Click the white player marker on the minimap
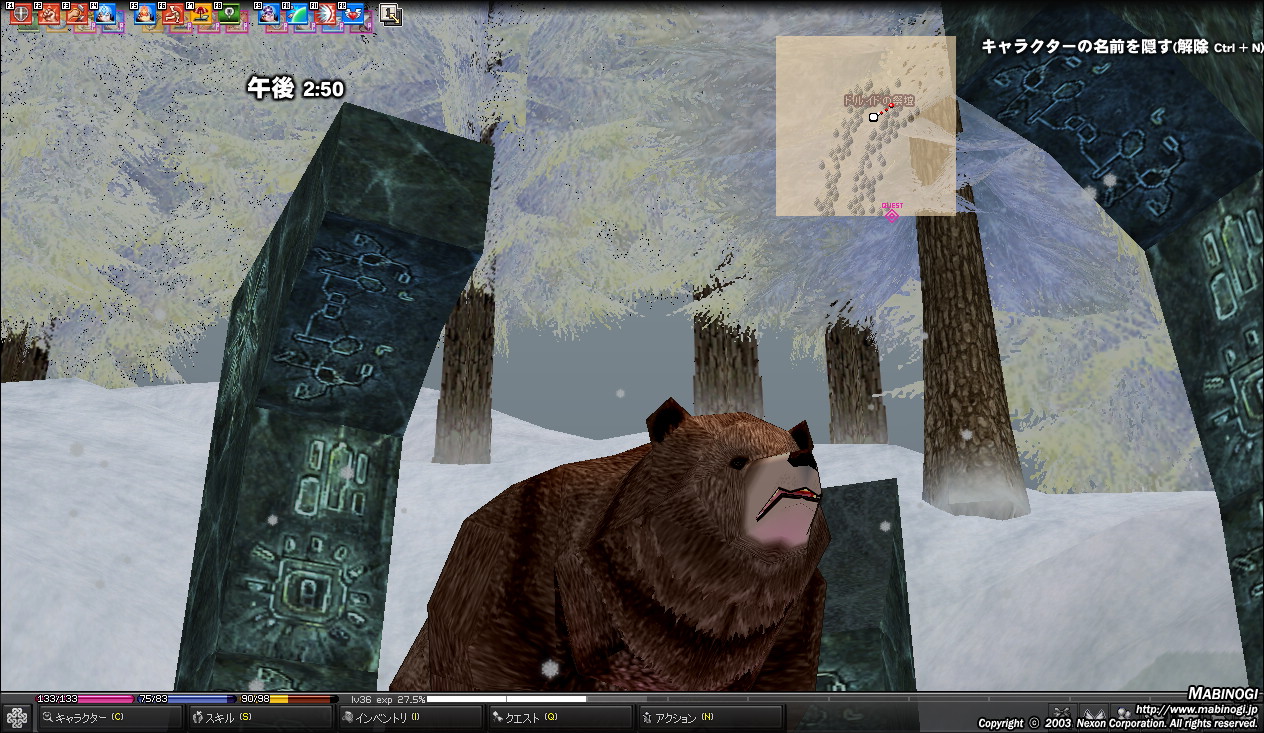 (873, 117)
